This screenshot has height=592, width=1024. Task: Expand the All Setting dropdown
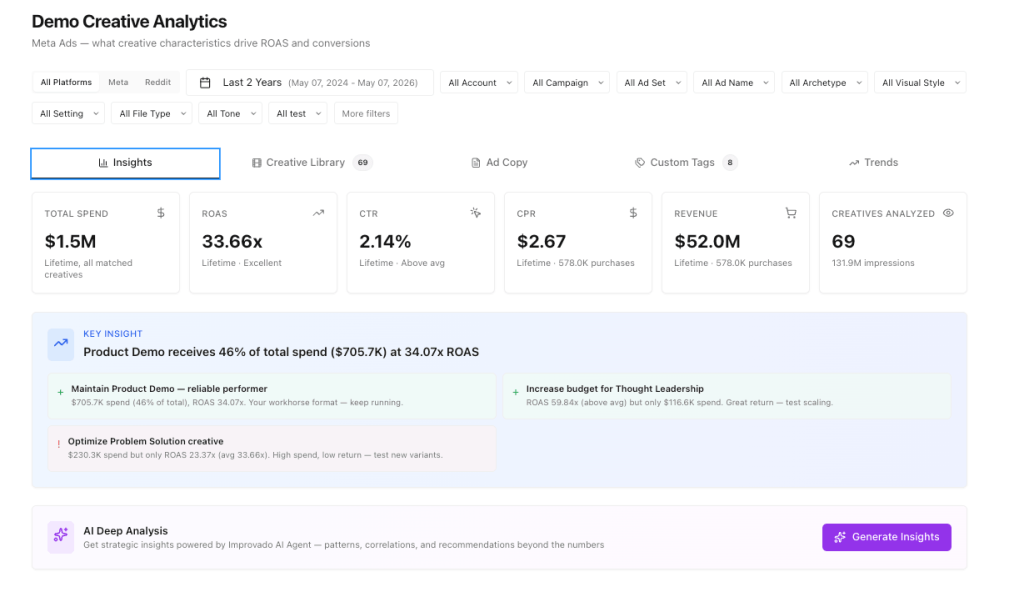(68, 114)
